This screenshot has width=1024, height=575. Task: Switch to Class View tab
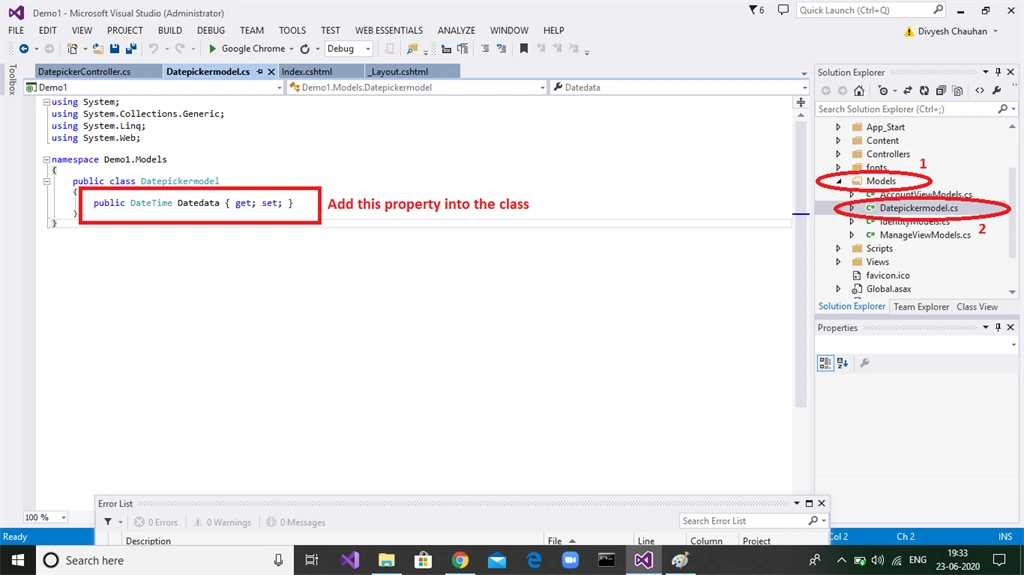[x=977, y=306]
